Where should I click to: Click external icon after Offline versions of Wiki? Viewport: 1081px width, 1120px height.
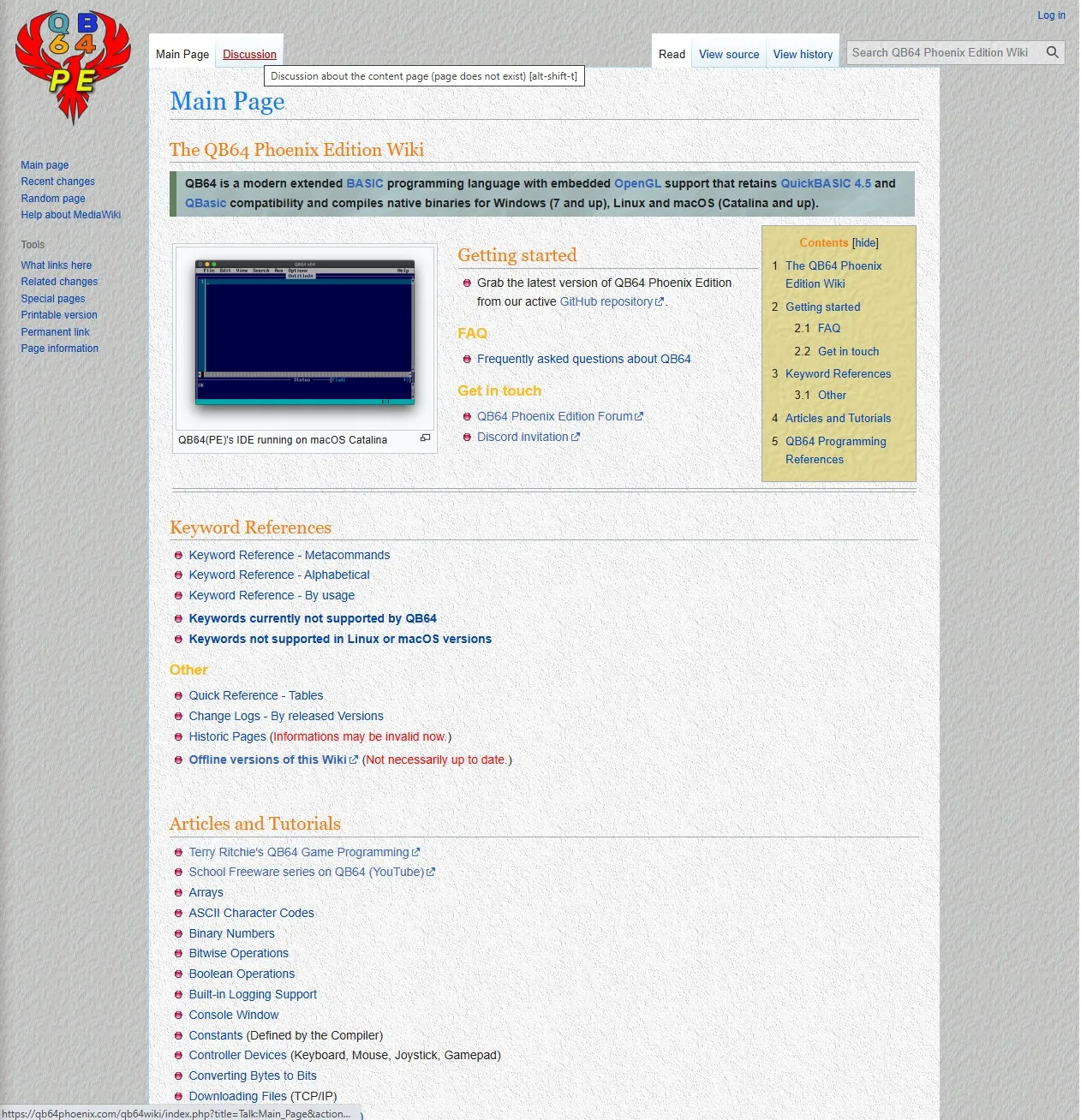354,760
